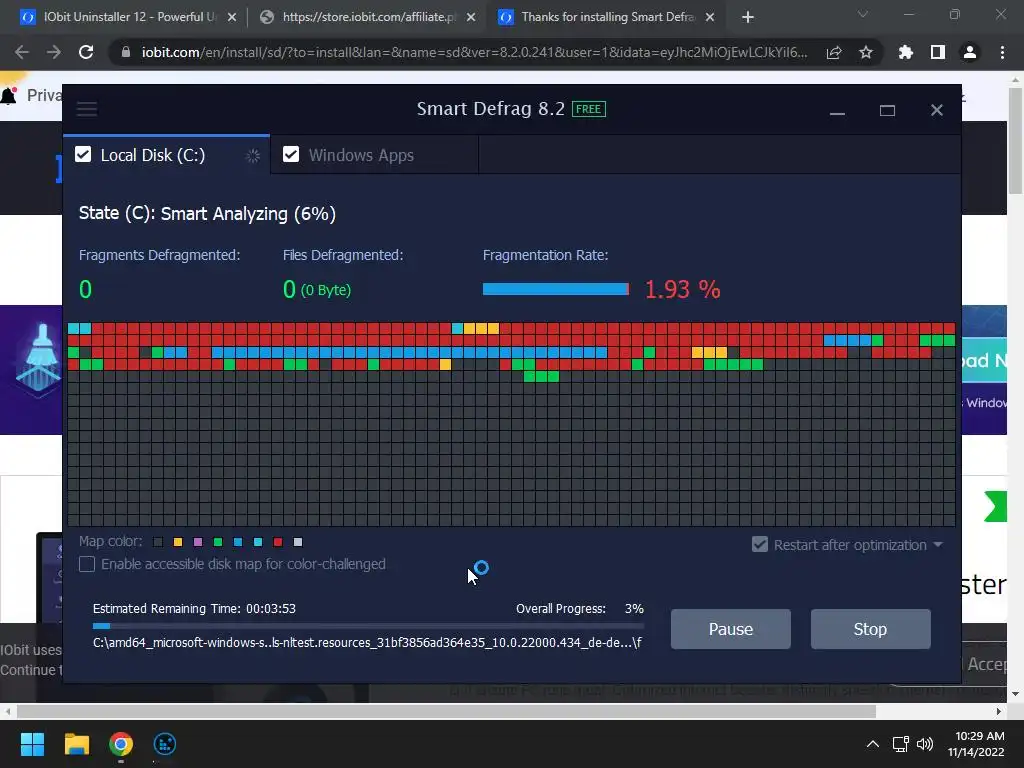Switch to the Local Disk (C:) tab
The height and width of the screenshot is (768, 1024).
167,155
